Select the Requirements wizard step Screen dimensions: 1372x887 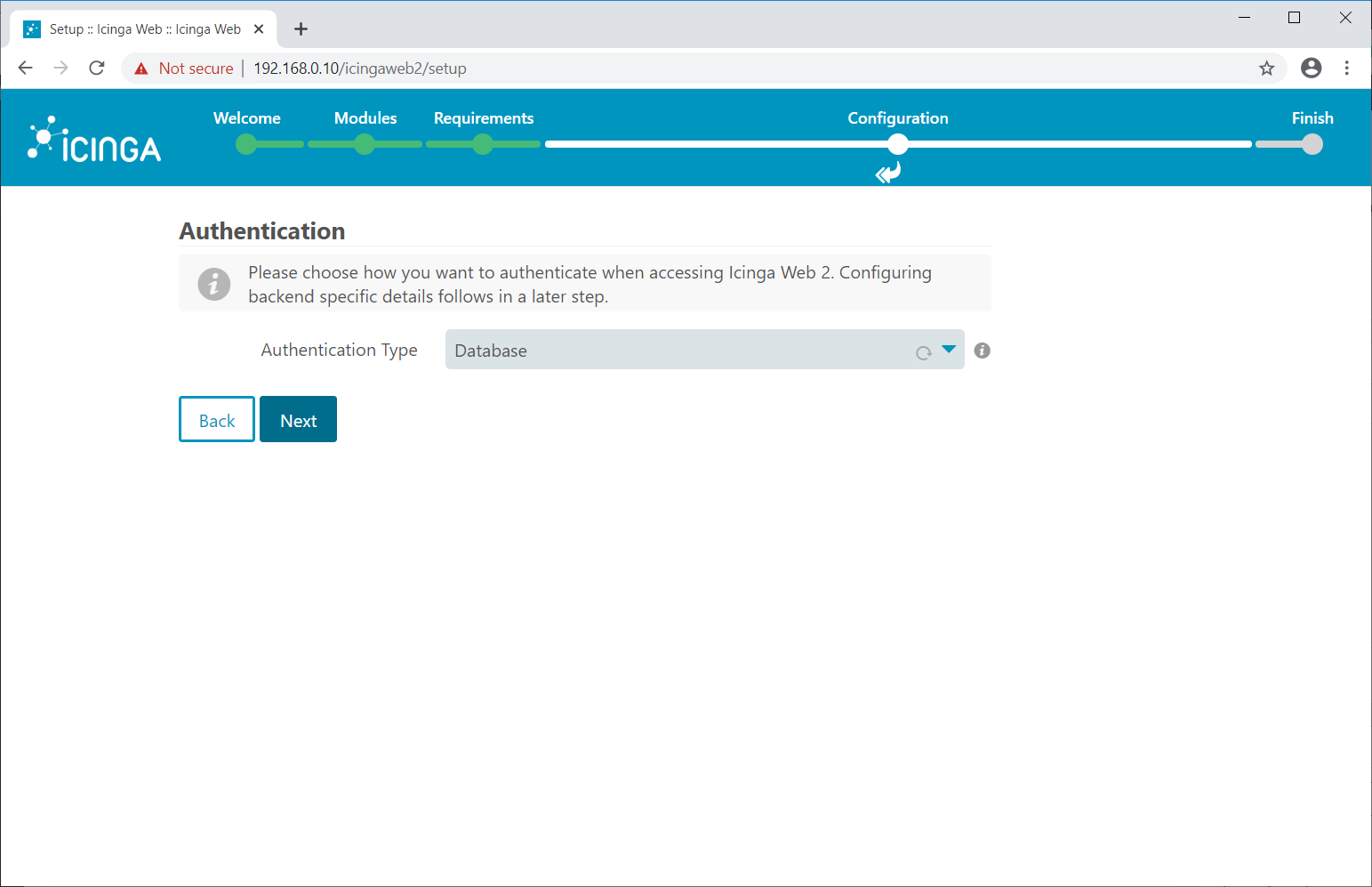coord(483,144)
